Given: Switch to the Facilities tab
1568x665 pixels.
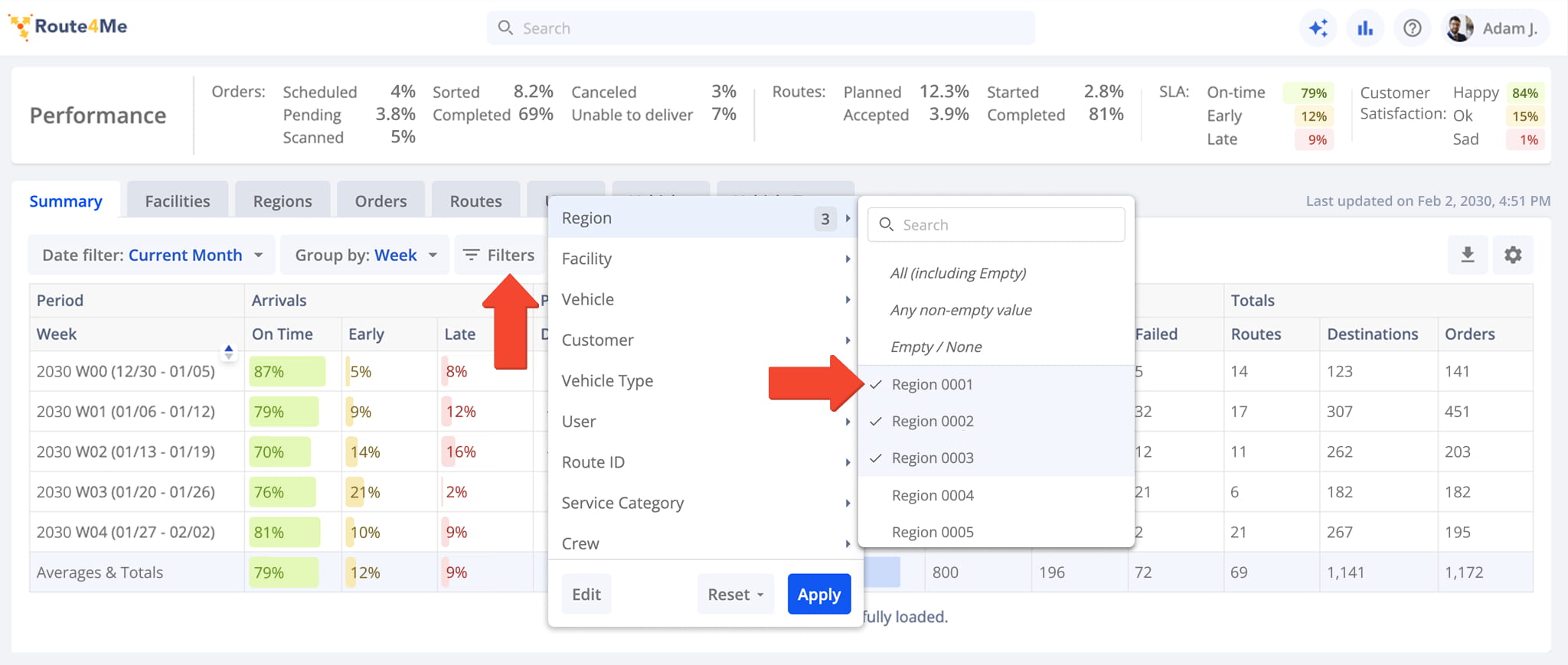Looking at the screenshot, I should click(178, 201).
